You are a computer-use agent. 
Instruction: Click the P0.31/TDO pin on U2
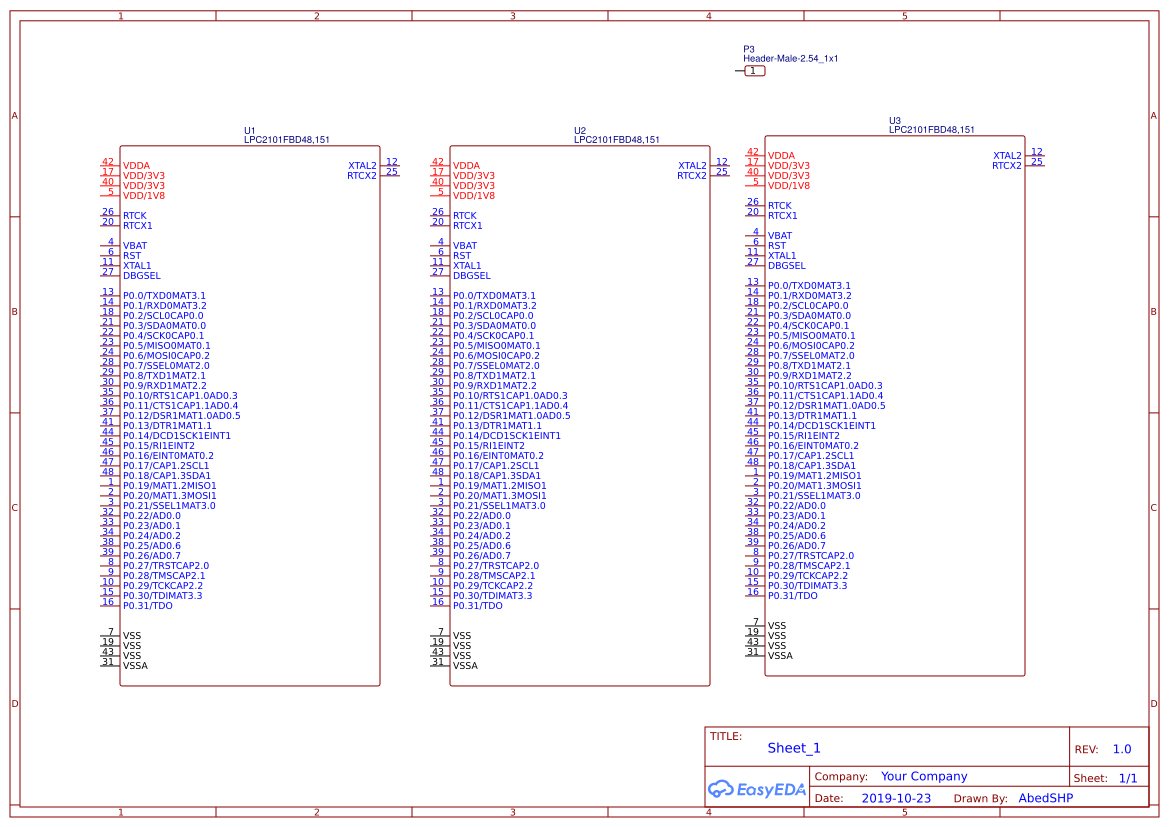pyautogui.click(x=478, y=606)
